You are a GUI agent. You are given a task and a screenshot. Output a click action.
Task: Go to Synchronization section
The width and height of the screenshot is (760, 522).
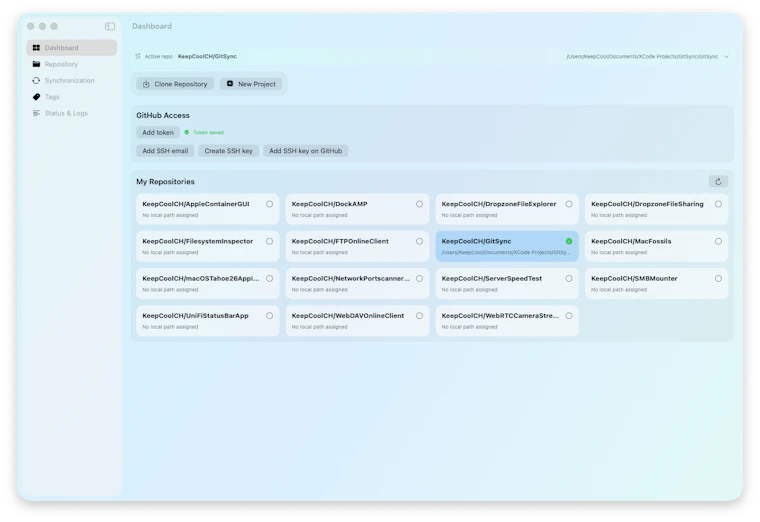[72, 80]
